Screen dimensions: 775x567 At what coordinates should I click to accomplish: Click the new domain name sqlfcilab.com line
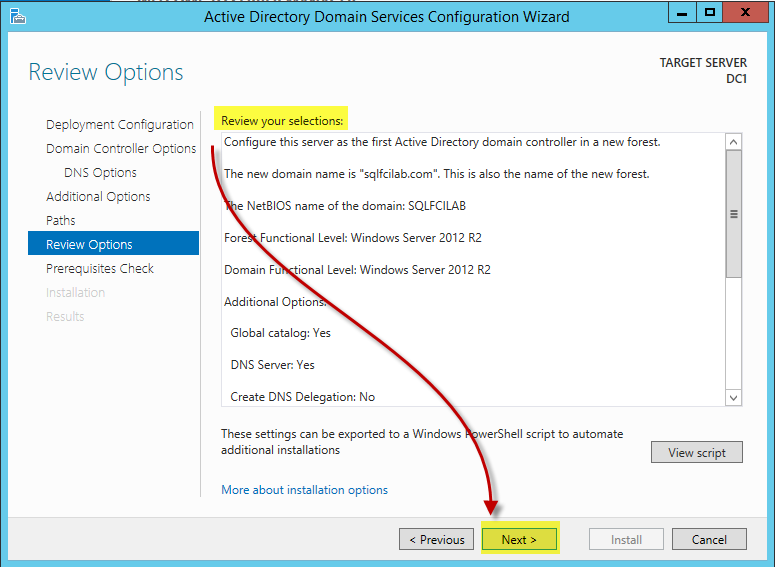(x=436, y=174)
